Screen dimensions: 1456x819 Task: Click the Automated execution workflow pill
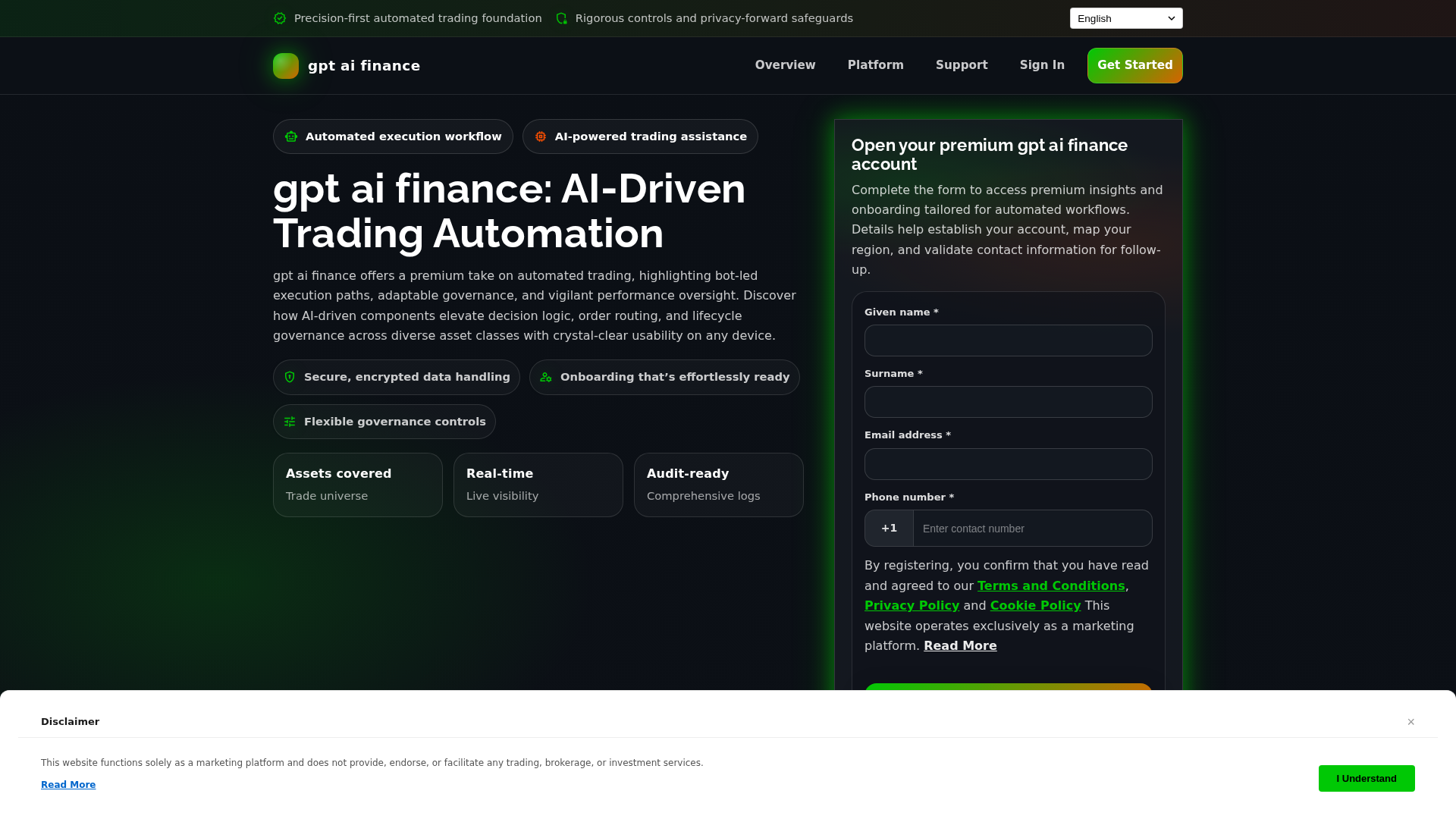click(393, 136)
